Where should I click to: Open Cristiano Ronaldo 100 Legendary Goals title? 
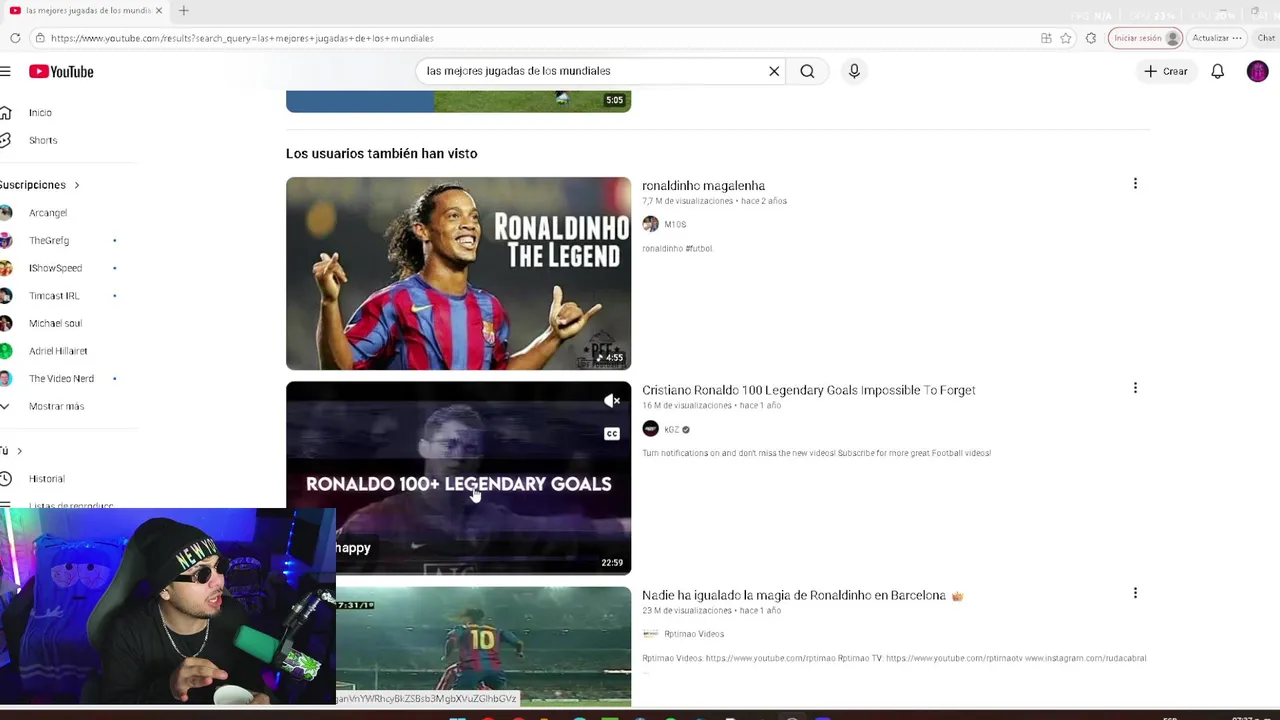(808, 390)
